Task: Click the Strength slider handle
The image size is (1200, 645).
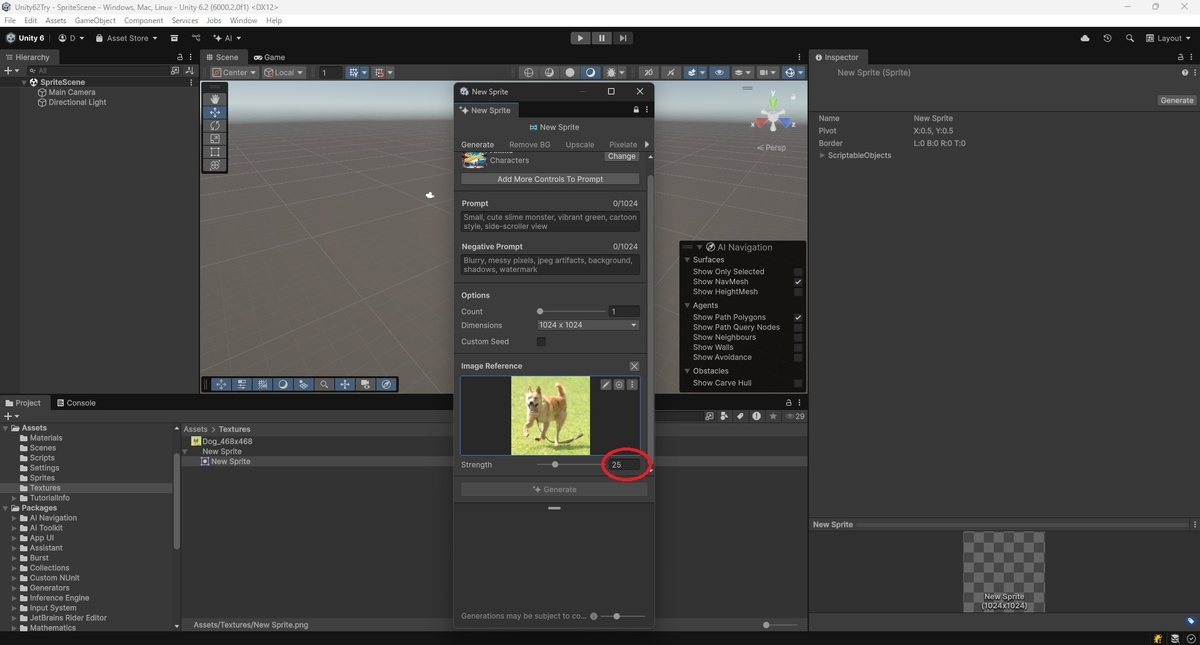Action: click(555, 465)
